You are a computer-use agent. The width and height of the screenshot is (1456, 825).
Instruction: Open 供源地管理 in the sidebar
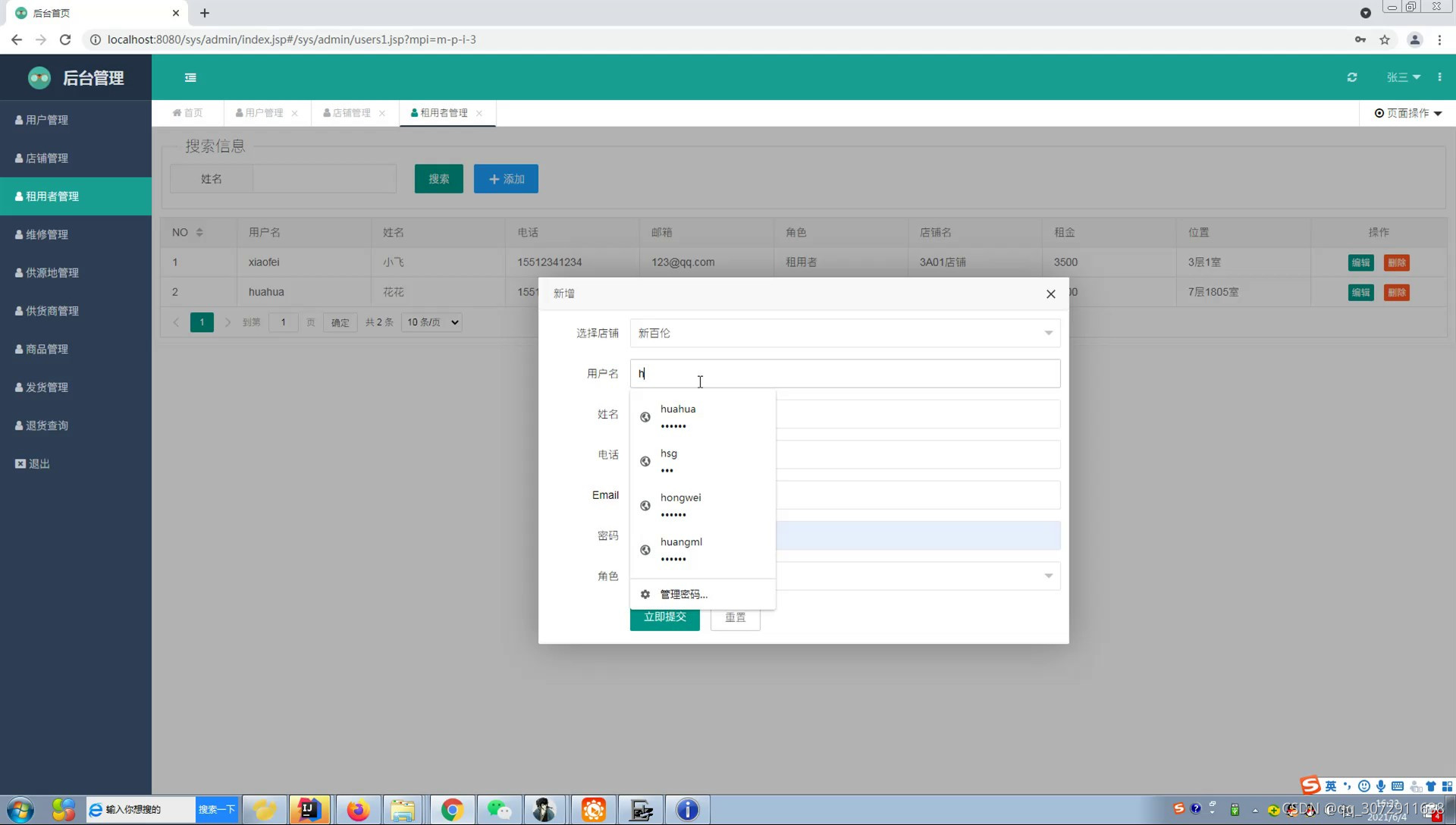pyautogui.click(x=76, y=272)
